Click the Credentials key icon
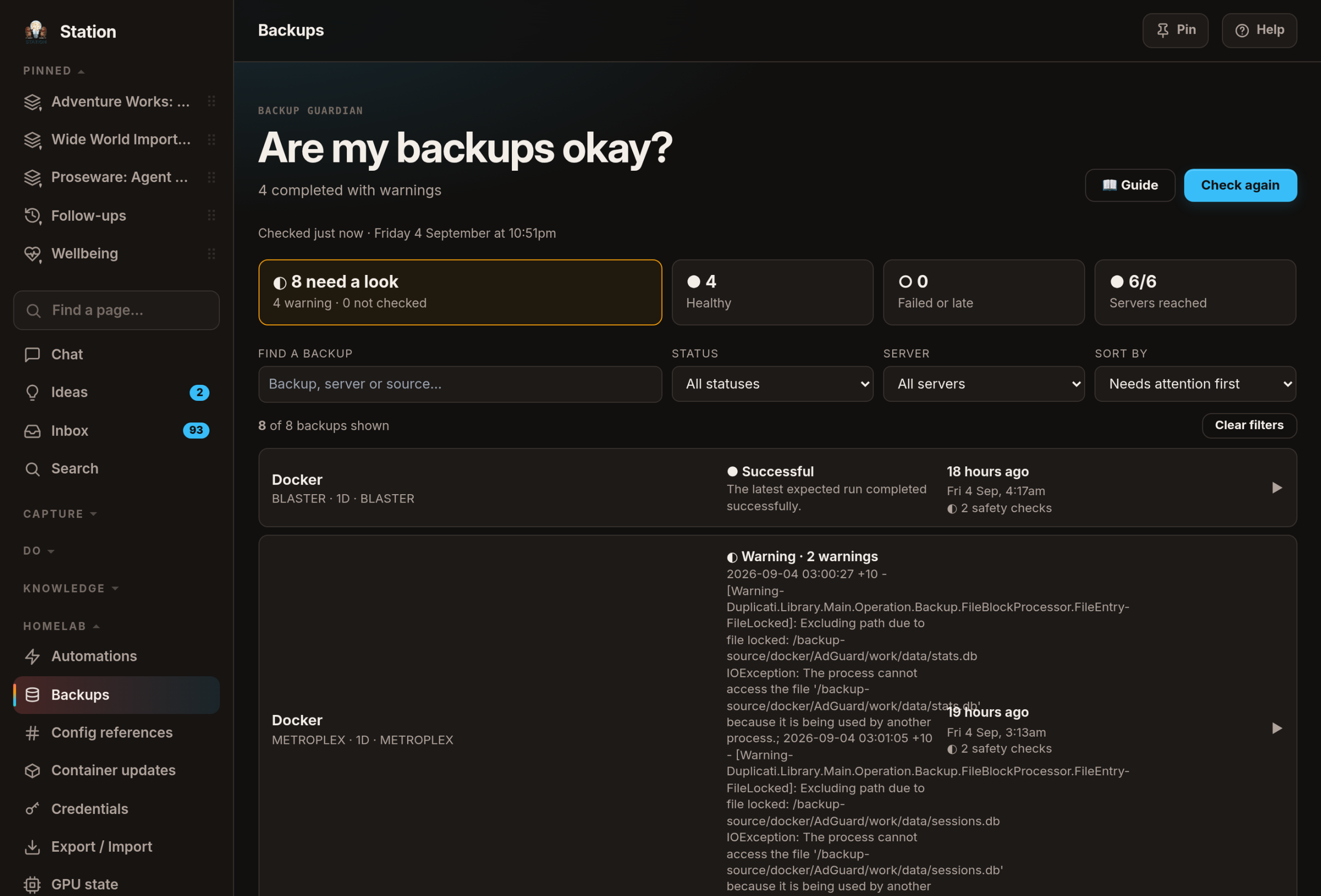The width and height of the screenshot is (1321, 896). pyautogui.click(x=33, y=809)
